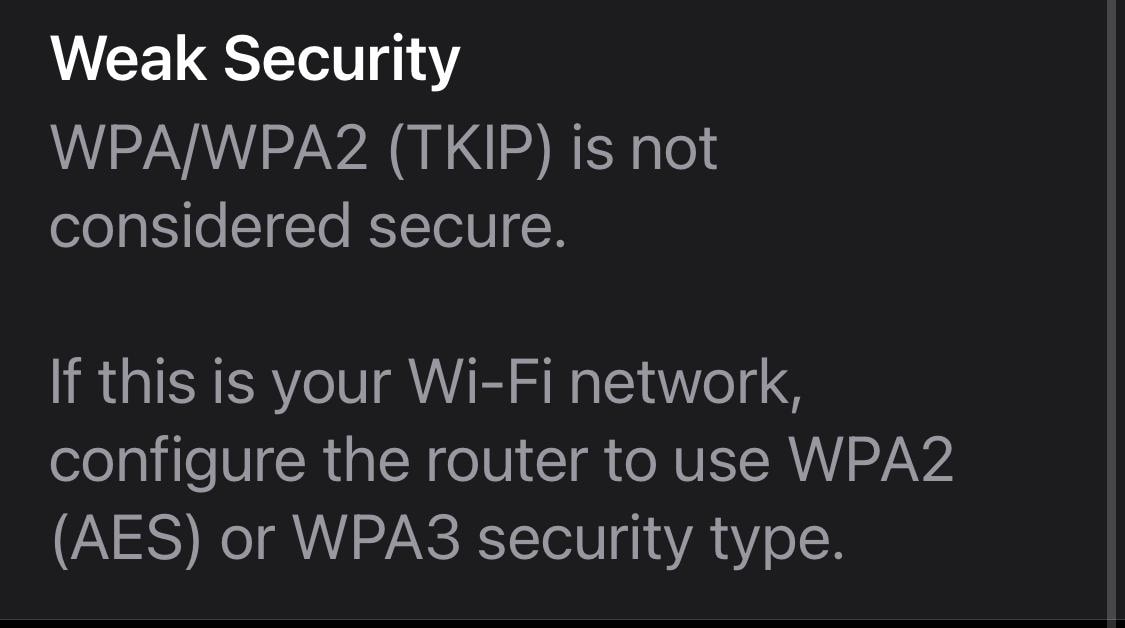Click the word "considered"

pos(200,226)
